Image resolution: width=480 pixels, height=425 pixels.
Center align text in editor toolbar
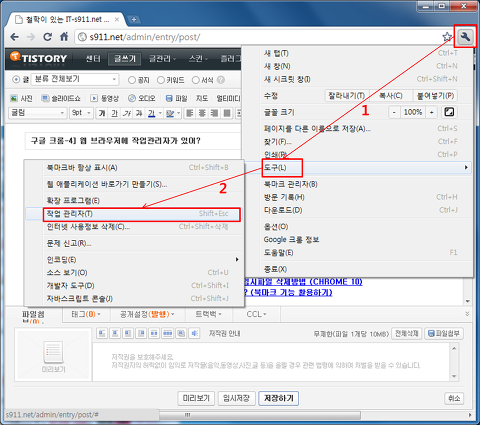coord(202,113)
